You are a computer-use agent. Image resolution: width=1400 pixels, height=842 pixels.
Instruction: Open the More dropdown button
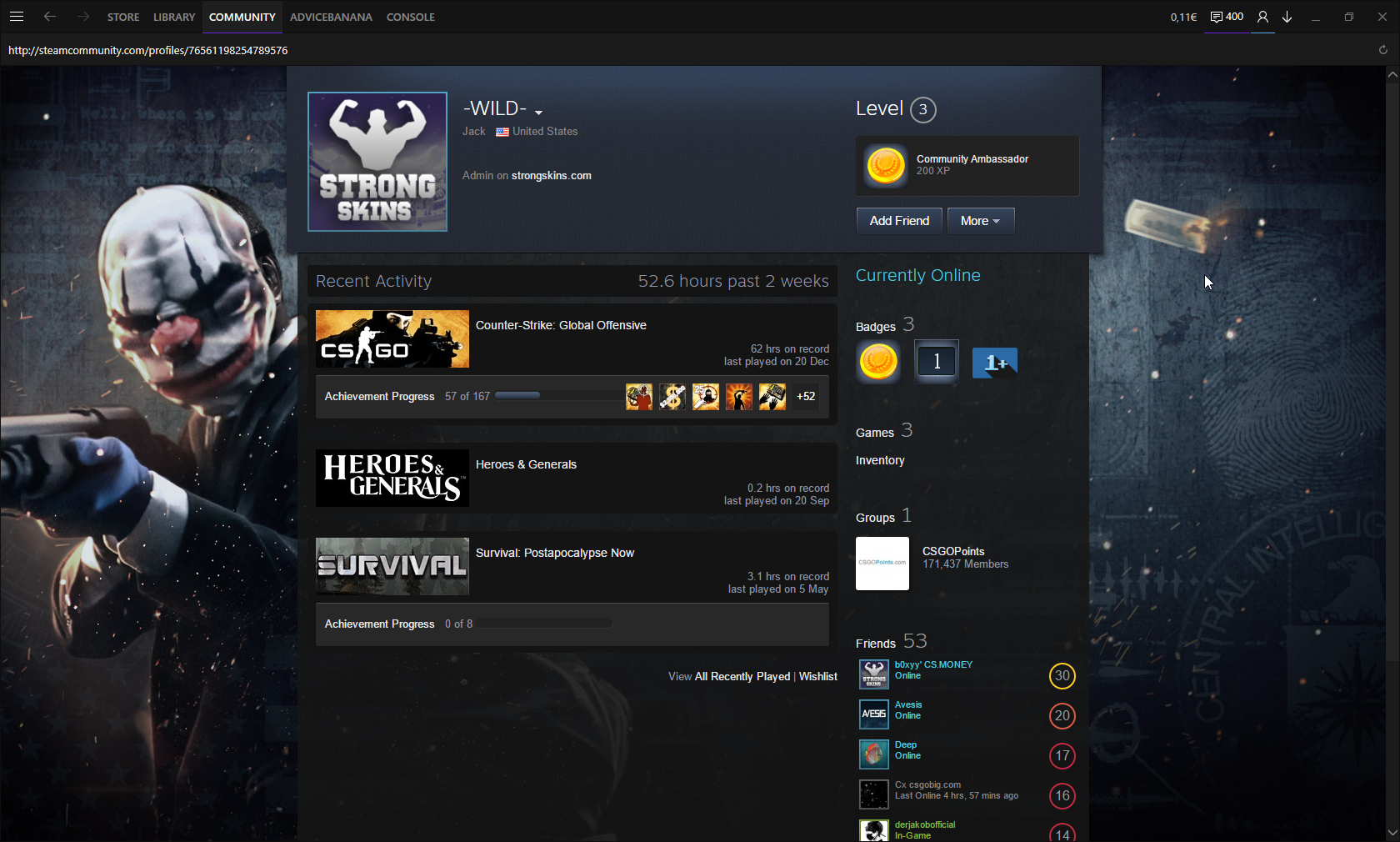click(x=980, y=221)
